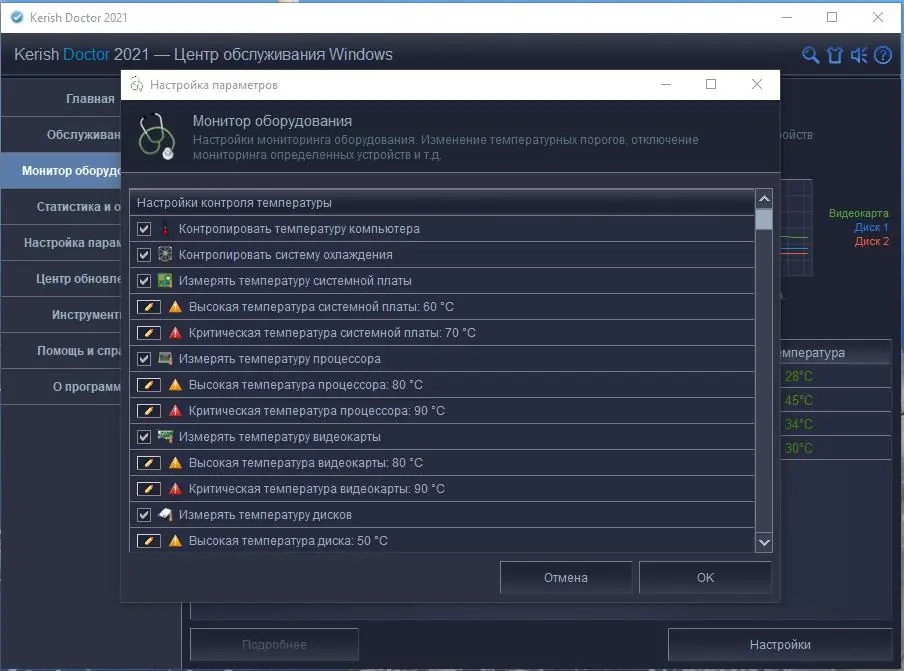Uncheck computer temperature control checkbox
This screenshot has width=904, height=671.
144,229
